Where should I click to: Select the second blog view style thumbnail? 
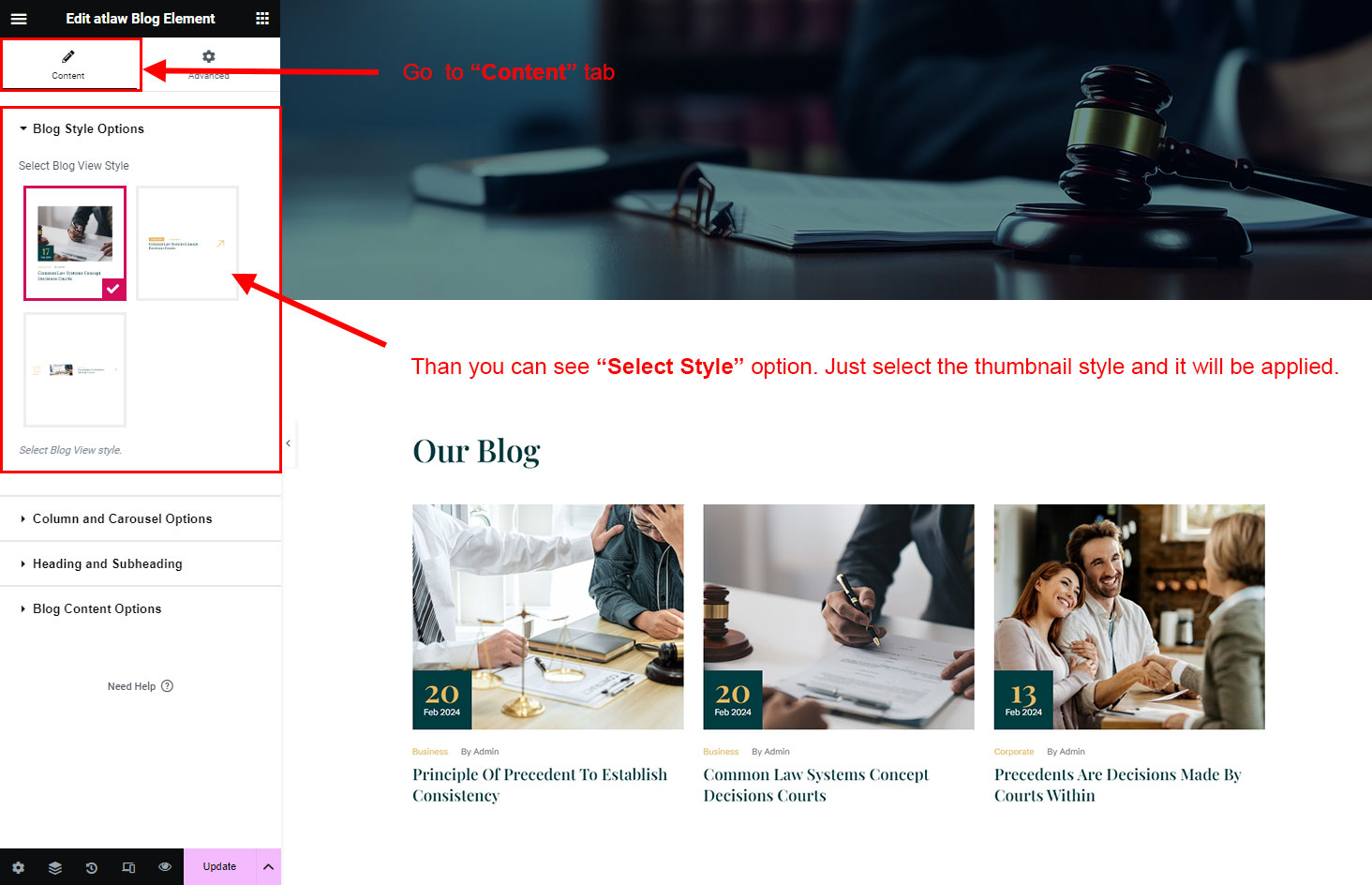pyautogui.click(x=187, y=243)
